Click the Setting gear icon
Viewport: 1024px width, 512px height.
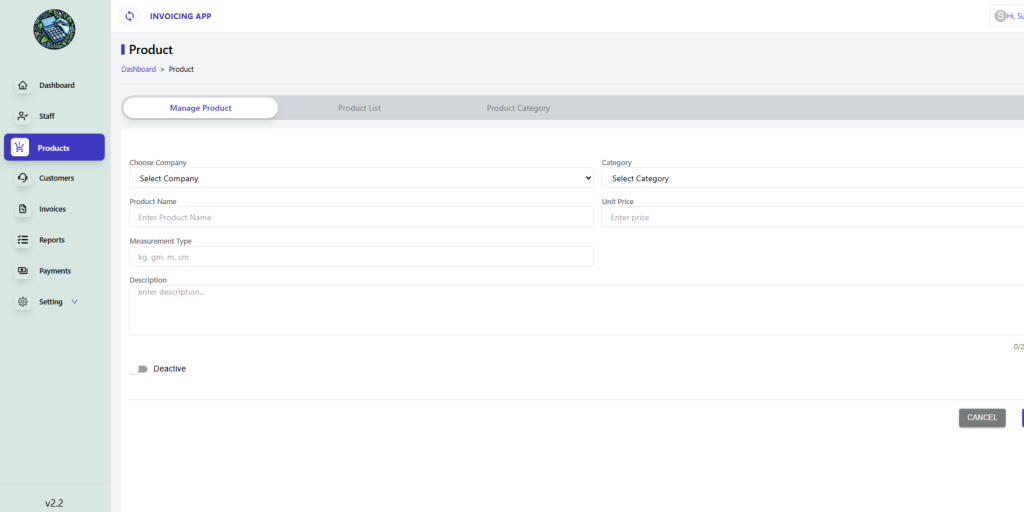click(x=23, y=302)
